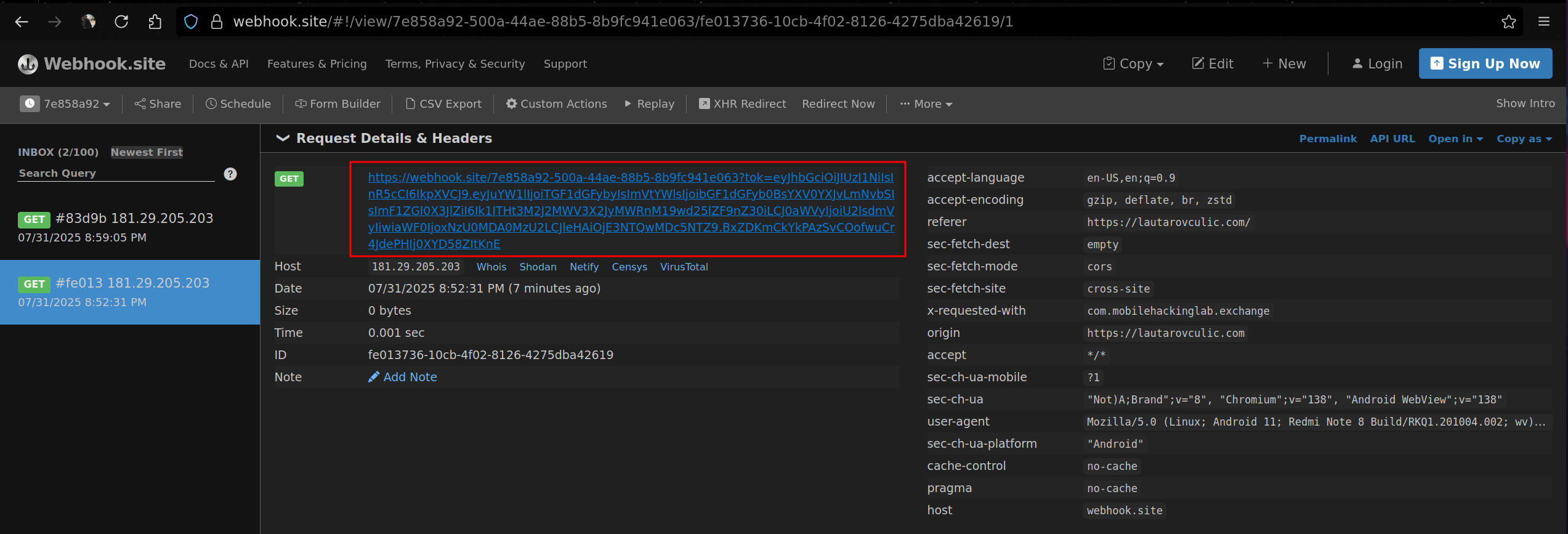Select request #fe013 in inbox
The height and width of the screenshot is (534, 1568).
tap(130, 292)
